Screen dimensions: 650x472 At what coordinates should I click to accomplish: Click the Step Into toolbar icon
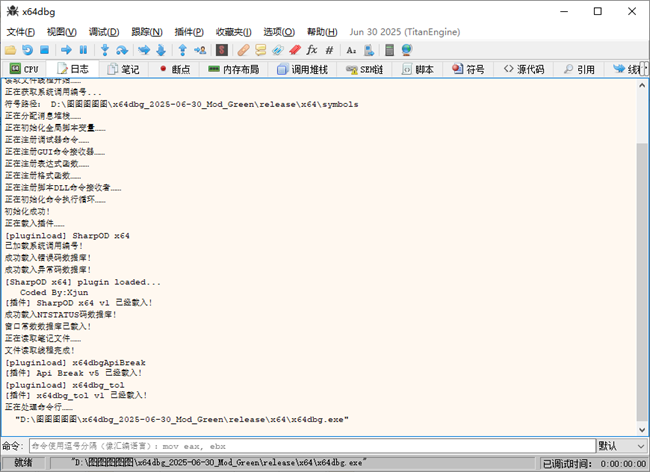pyautogui.click(x=105, y=49)
